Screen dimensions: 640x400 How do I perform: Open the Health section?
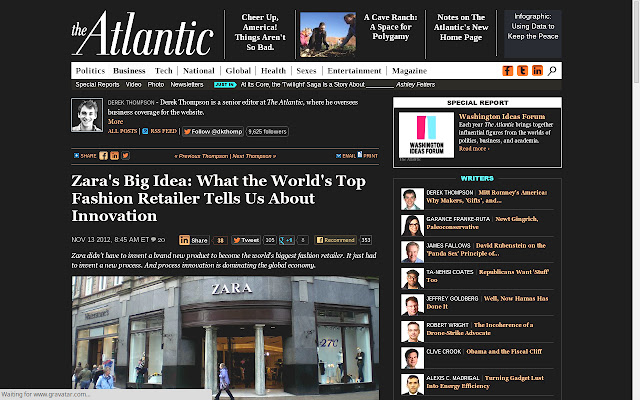click(x=273, y=71)
